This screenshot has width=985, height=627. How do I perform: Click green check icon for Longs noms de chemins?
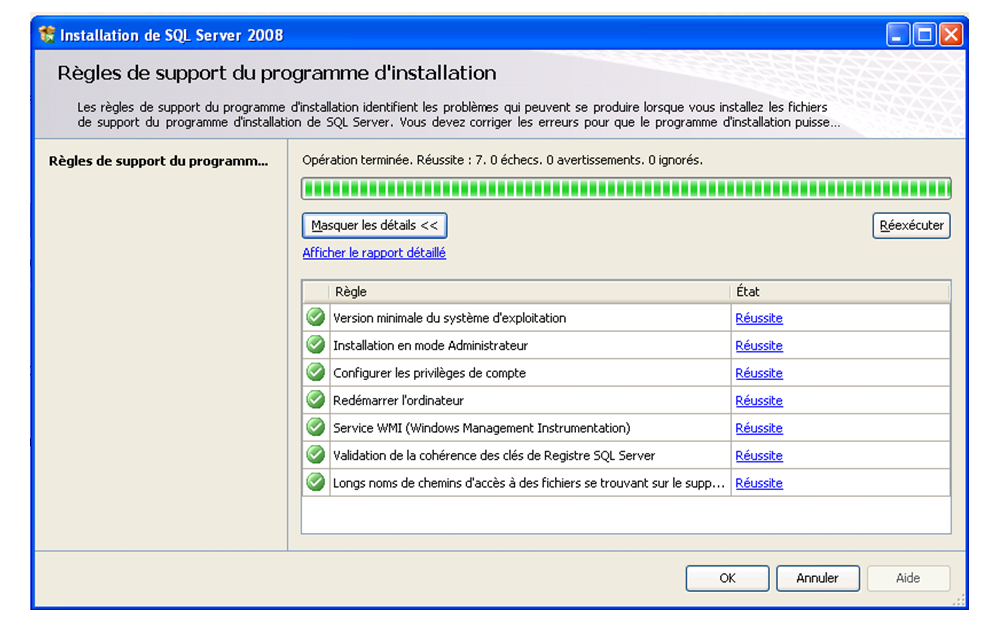(x=315, y=483)
